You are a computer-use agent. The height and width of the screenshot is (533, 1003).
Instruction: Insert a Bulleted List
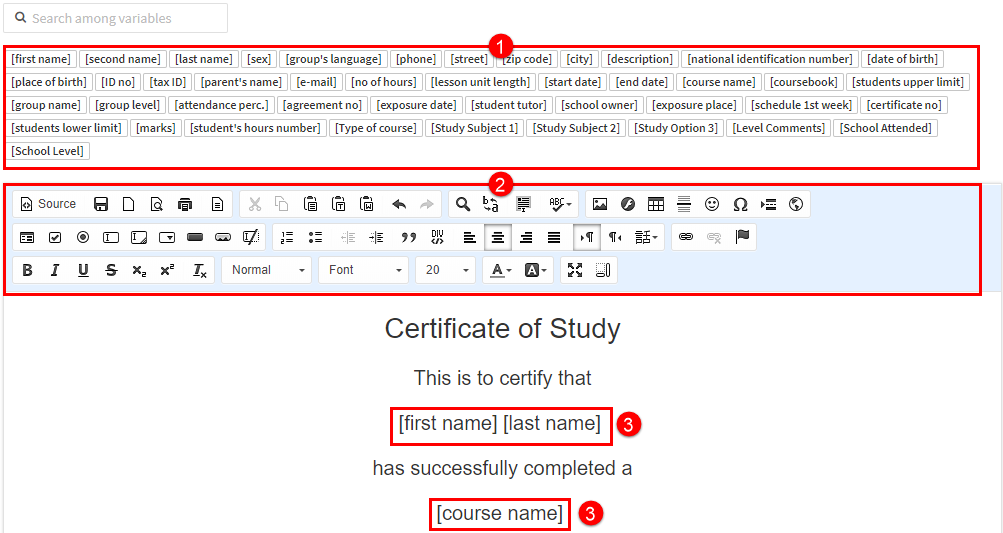[315, 237]
